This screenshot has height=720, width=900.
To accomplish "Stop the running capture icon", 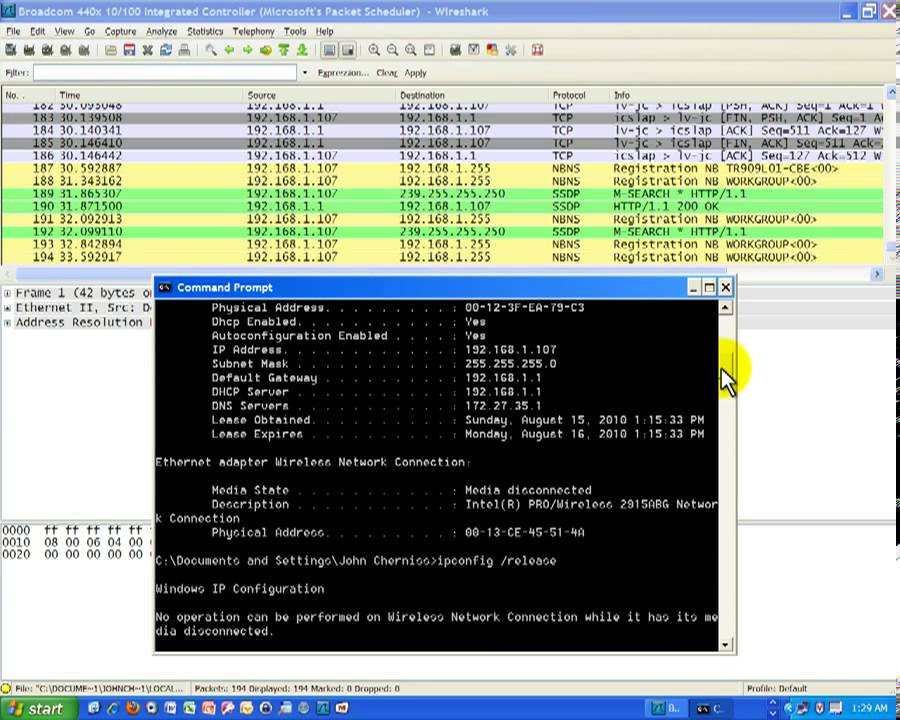I will pyautogui.click(x=65, y=51).
